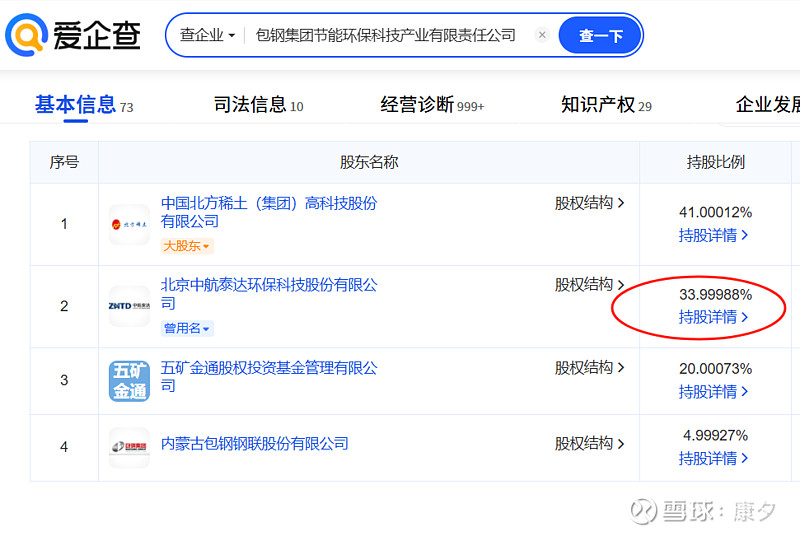Click the 4.99927% shareholding value
Screen dimensions: 800x536
715,436
